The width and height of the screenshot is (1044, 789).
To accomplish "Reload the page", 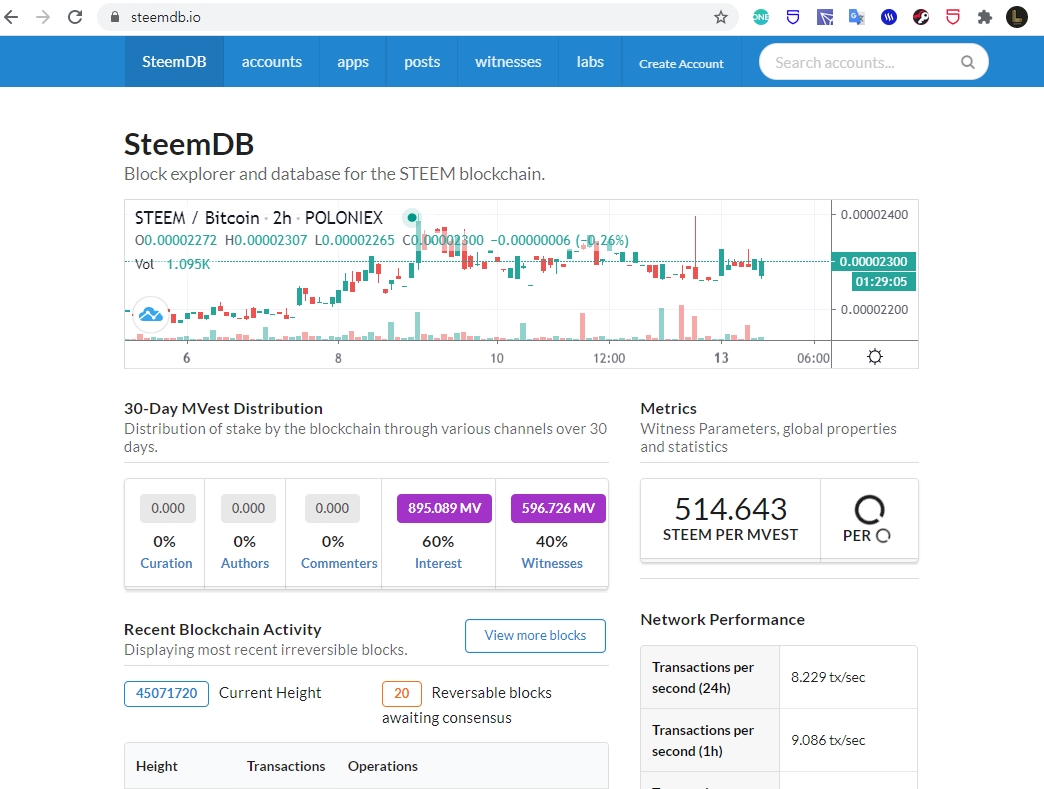I will coord(75,17).
